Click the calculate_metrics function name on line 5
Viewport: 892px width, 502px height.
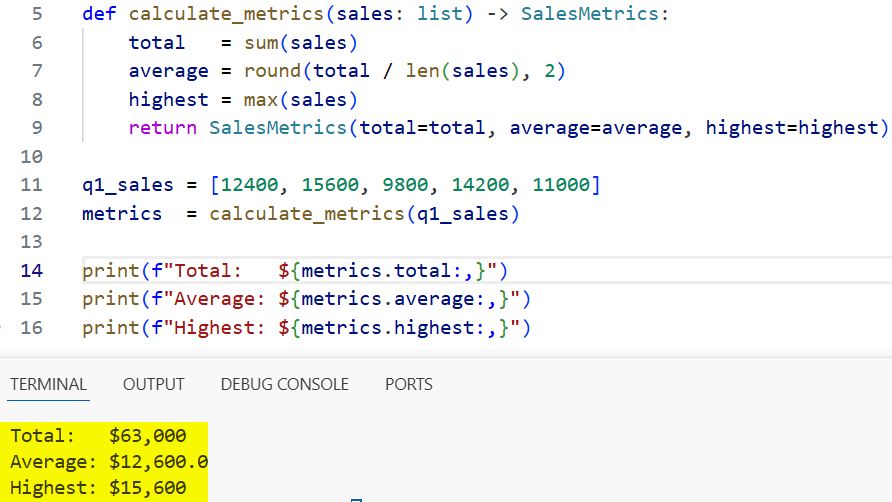point(226,14)
